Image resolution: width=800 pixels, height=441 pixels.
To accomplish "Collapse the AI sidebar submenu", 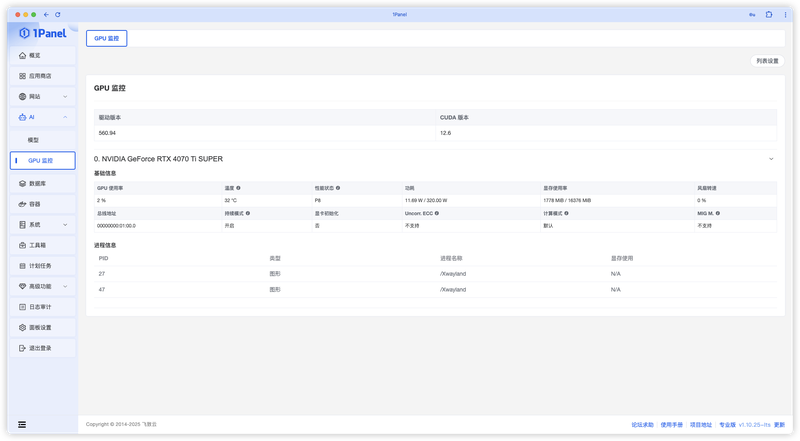I will click(x=65, y=117).
